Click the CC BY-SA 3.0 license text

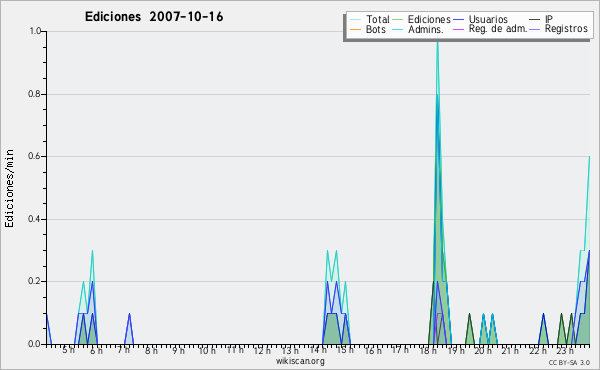569,363
